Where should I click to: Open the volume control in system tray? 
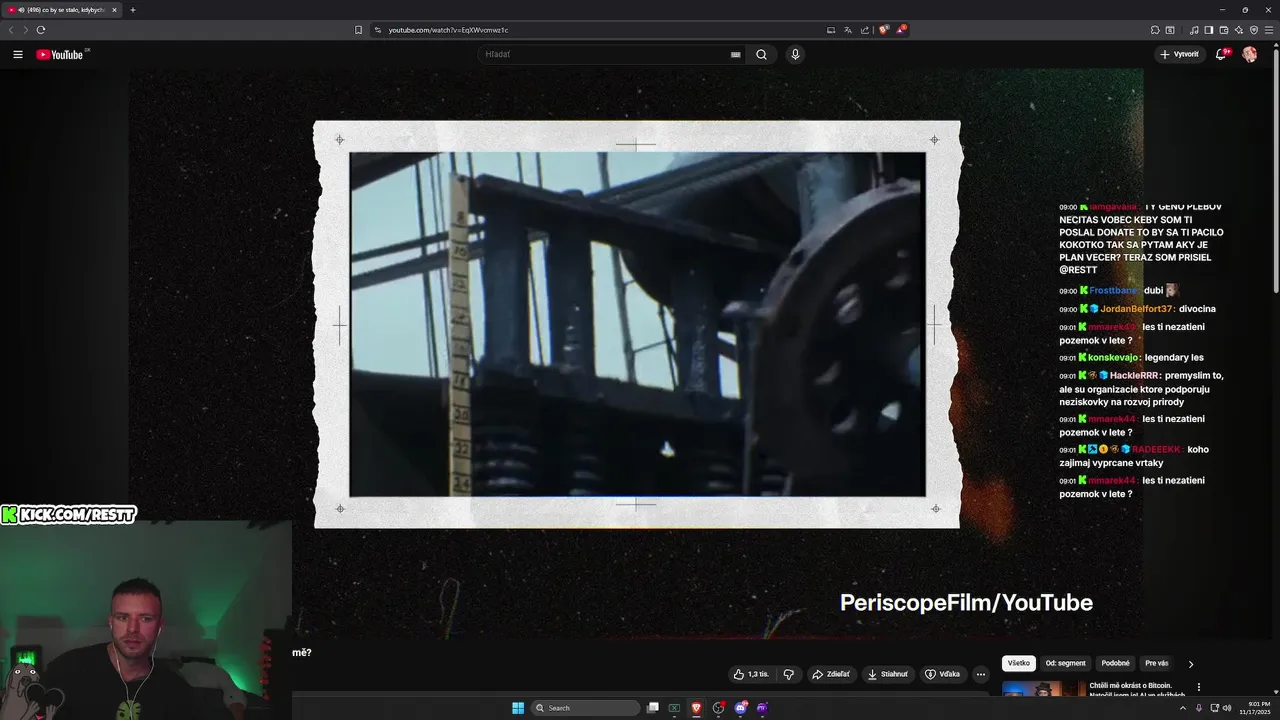pos(1227,708)
